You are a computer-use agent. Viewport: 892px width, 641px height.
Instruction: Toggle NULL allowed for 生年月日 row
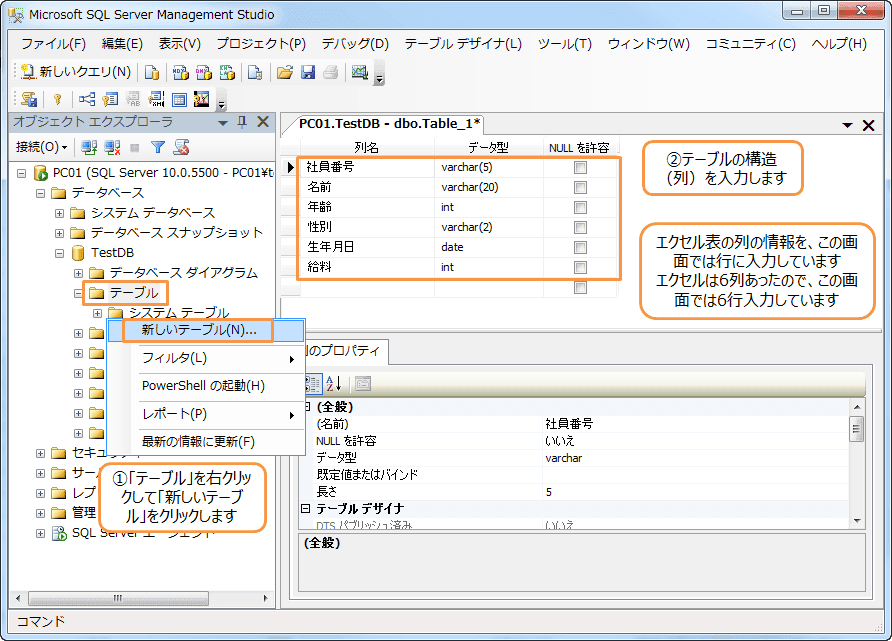pos(580,247)
